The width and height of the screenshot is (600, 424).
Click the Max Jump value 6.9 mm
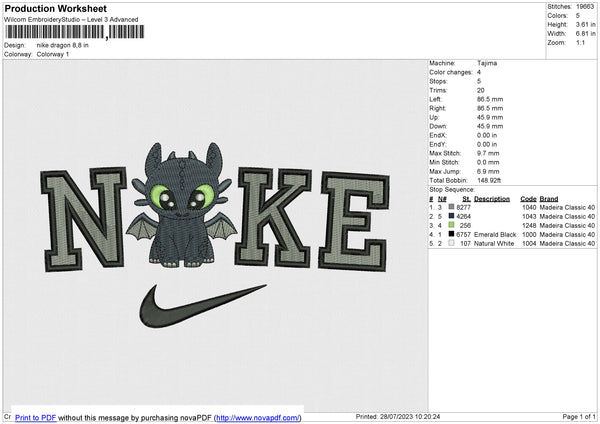(x=488, y=171)
